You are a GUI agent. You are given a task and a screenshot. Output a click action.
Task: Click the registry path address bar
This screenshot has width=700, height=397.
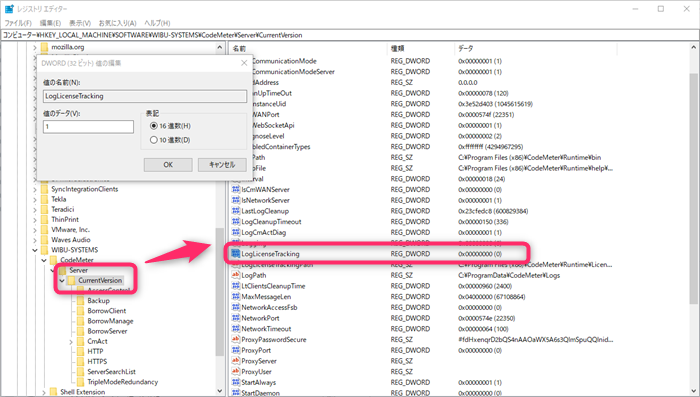[x=350, y=35]
